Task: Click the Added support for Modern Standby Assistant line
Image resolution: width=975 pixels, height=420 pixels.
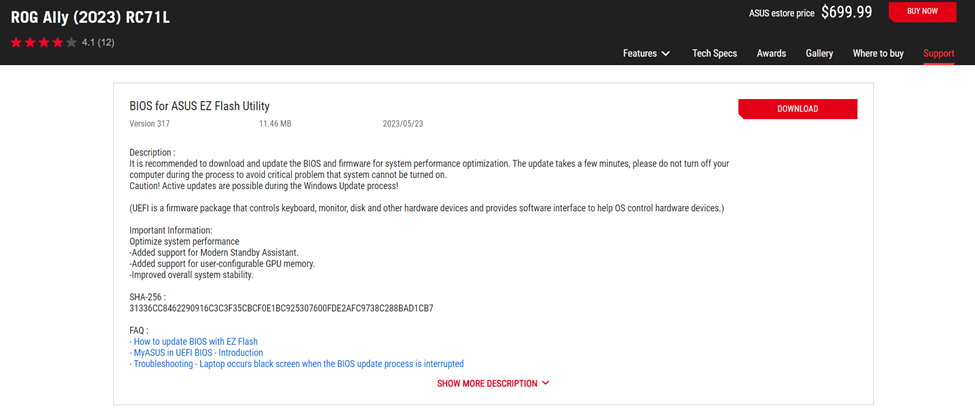Action: point(214,252)
